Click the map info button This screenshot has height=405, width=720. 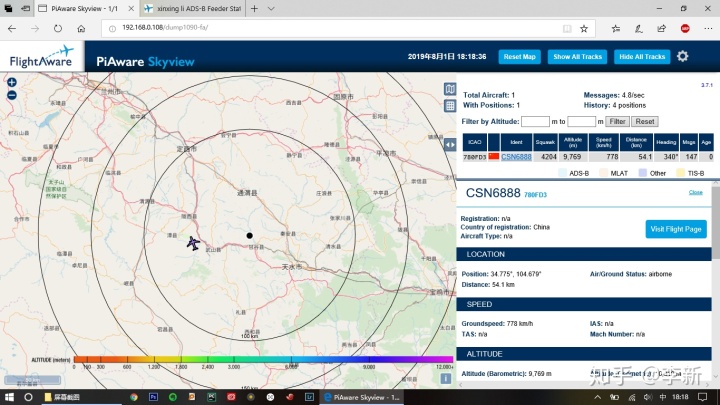click(x=445, y=378)
